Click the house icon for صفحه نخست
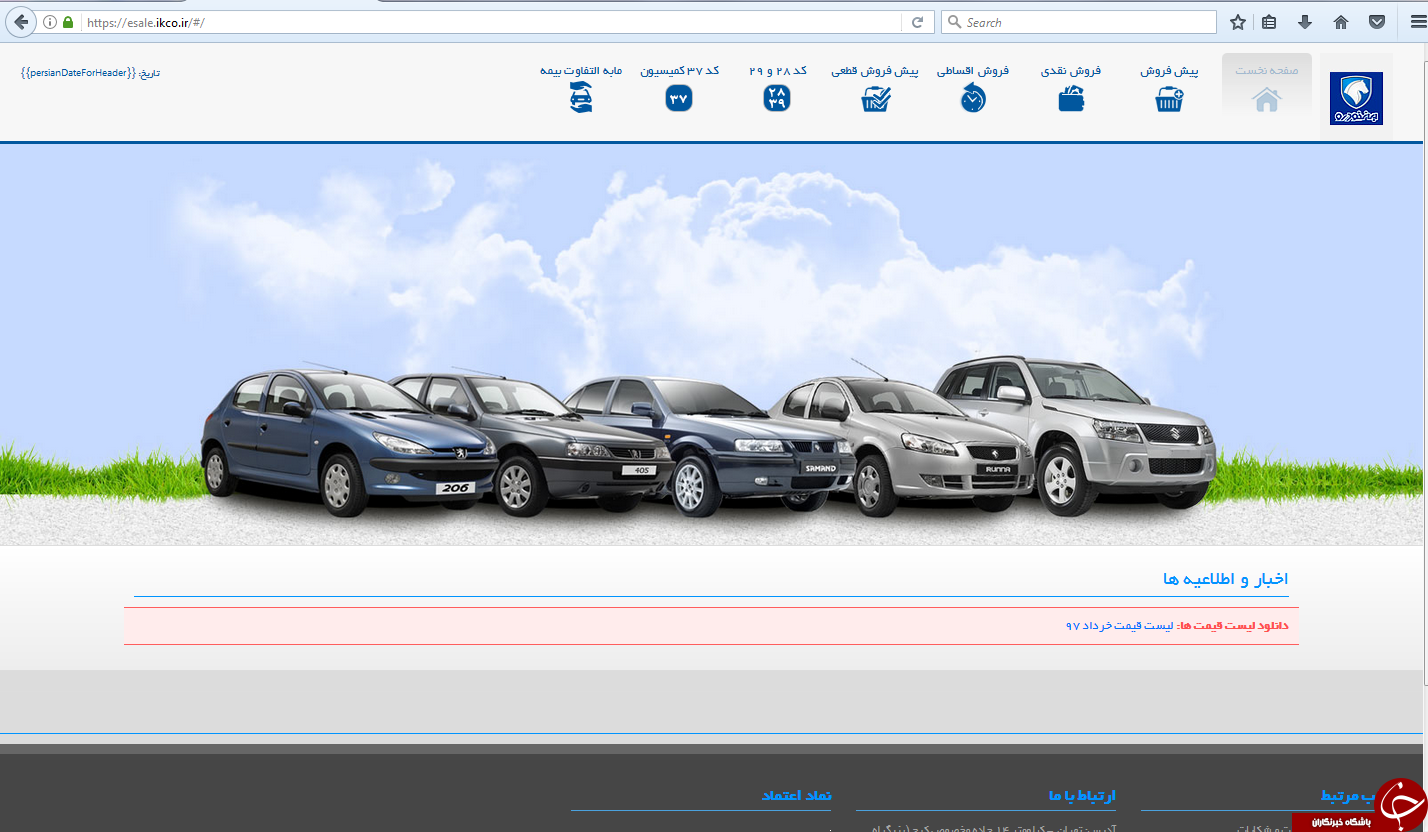1428x832 pixels. 1266,99
